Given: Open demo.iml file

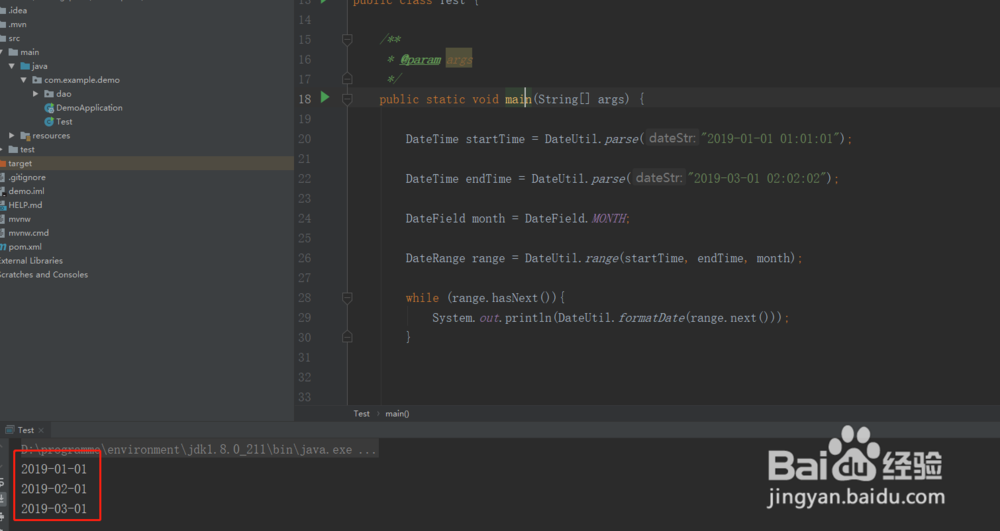Looking at the screenshot, I should pos(26,191).
